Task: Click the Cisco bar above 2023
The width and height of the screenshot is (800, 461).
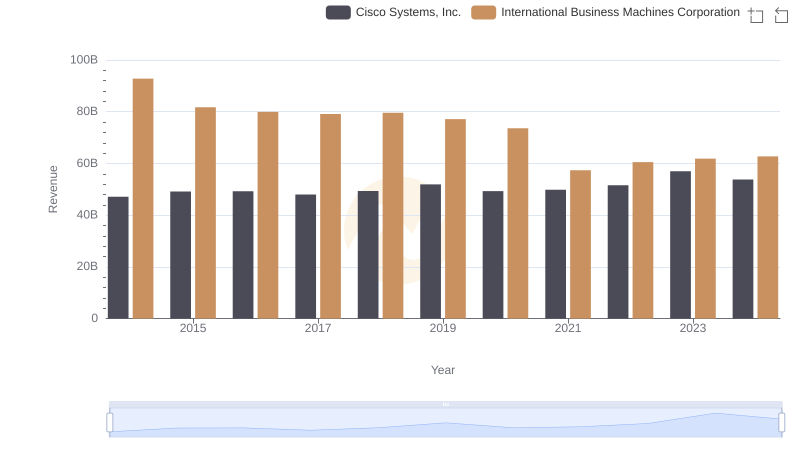Action: 680,245
